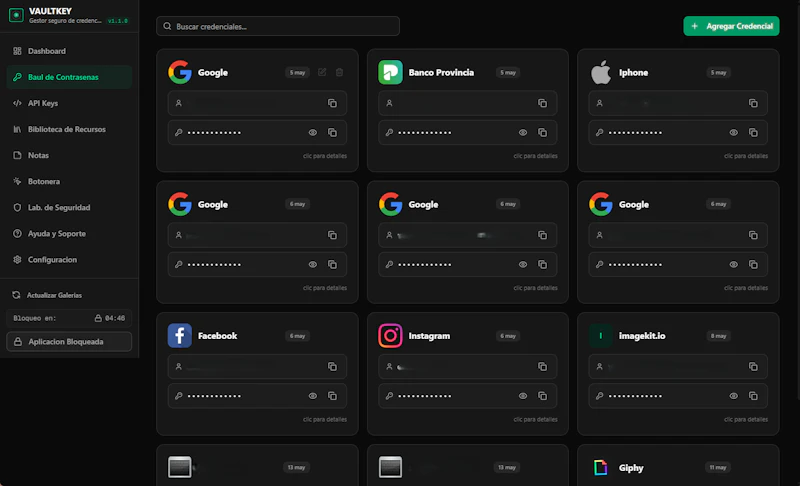Image resolution: width=800 pixels, height=486 pixels.
Task: Open the Dashboard section
Action: tap(69, 51)
